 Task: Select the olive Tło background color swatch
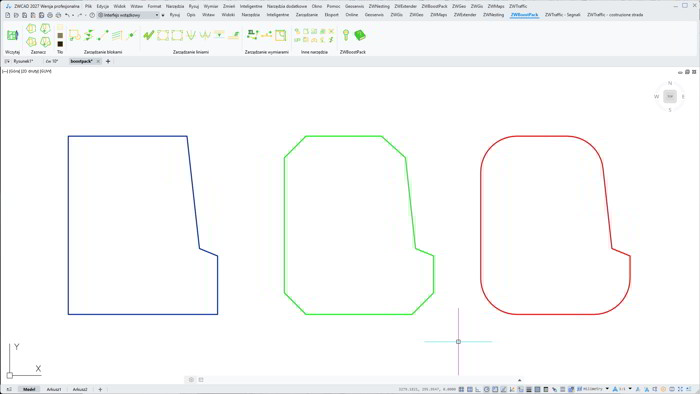[60, 36]
